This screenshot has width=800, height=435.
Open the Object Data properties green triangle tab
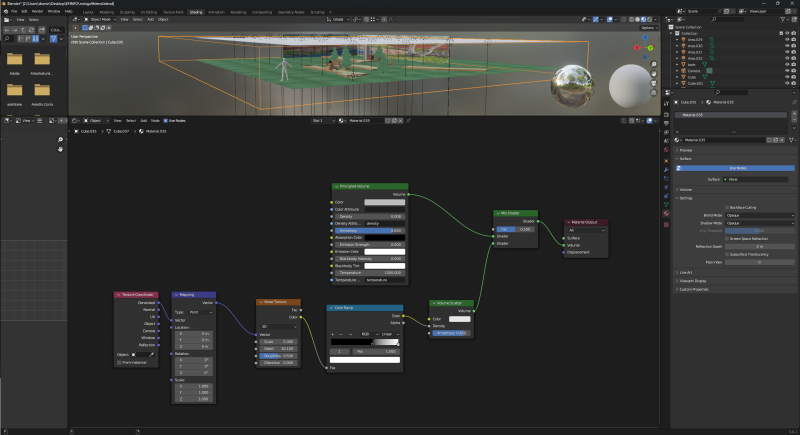tap(666, 204)
